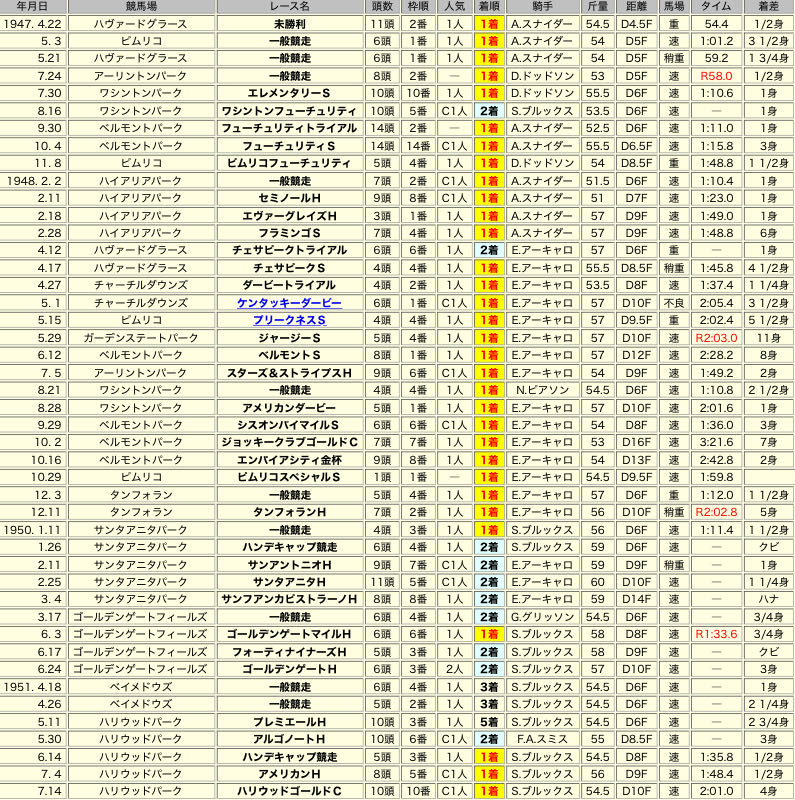The width and height of the screenshot is (795, 800).
Task: Select the race name シスオンバイマイルS
Action: coord(289,425)
